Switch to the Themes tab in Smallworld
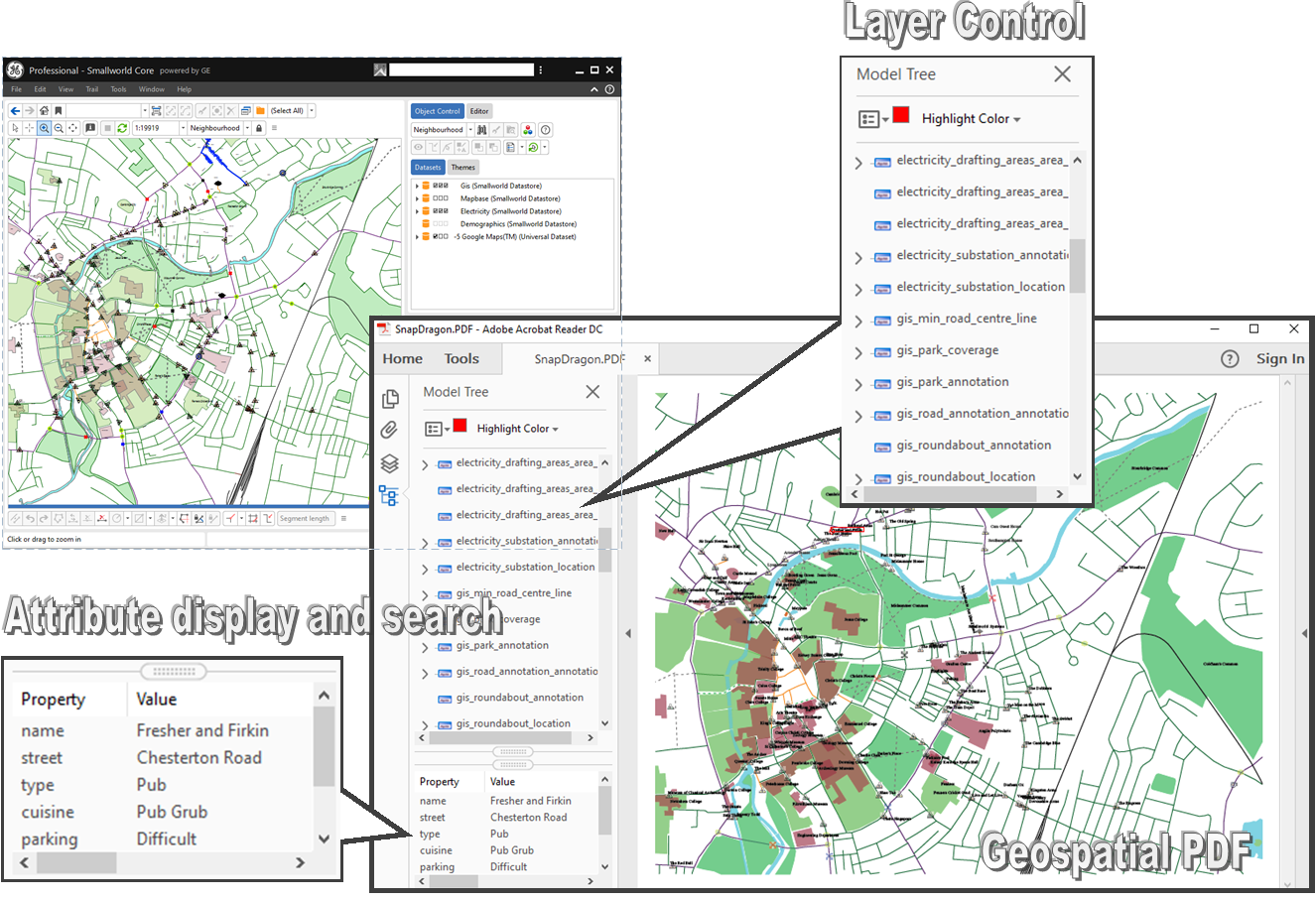 (463, 168)
